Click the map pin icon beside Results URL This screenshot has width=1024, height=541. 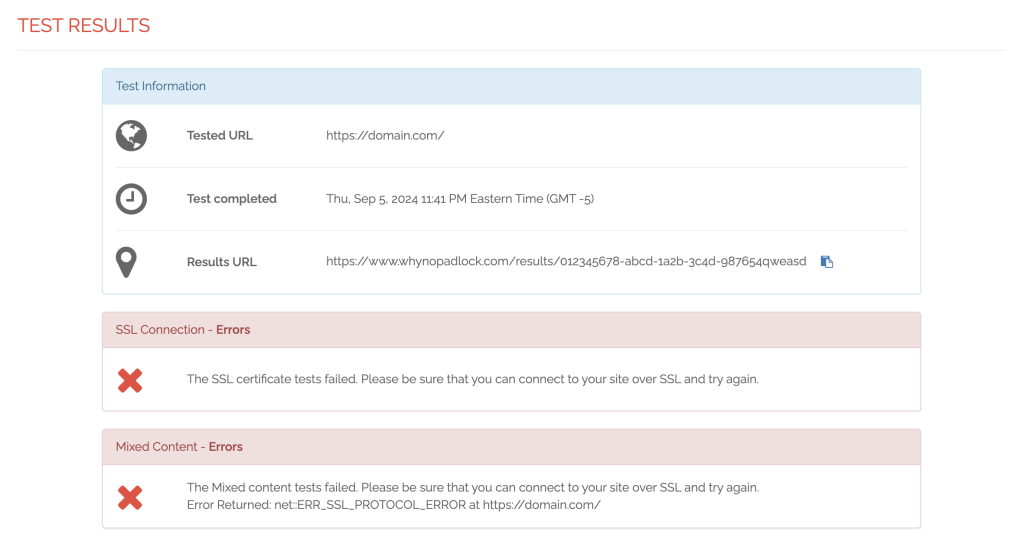[x=127, y=262]
